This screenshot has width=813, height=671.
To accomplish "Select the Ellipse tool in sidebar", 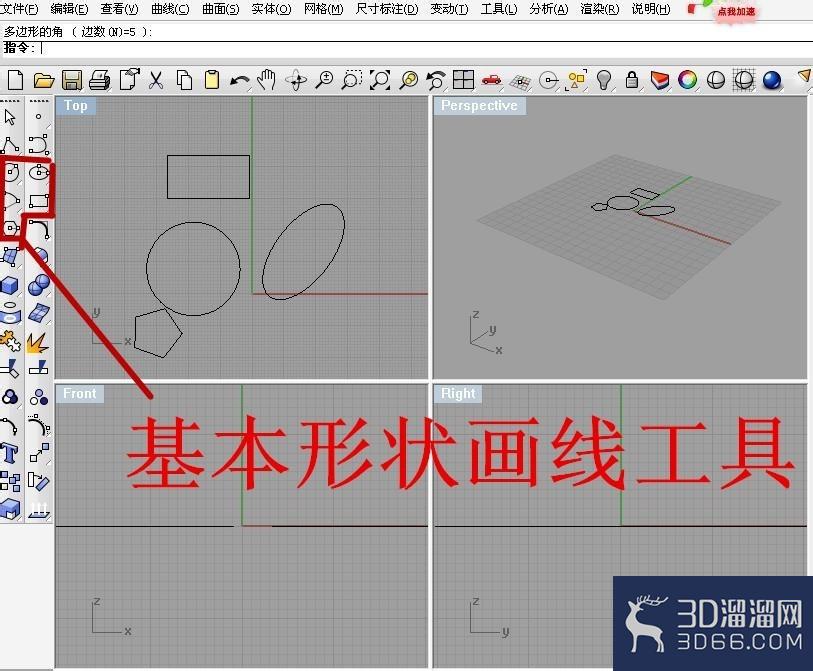I will [x=39, y=173].
